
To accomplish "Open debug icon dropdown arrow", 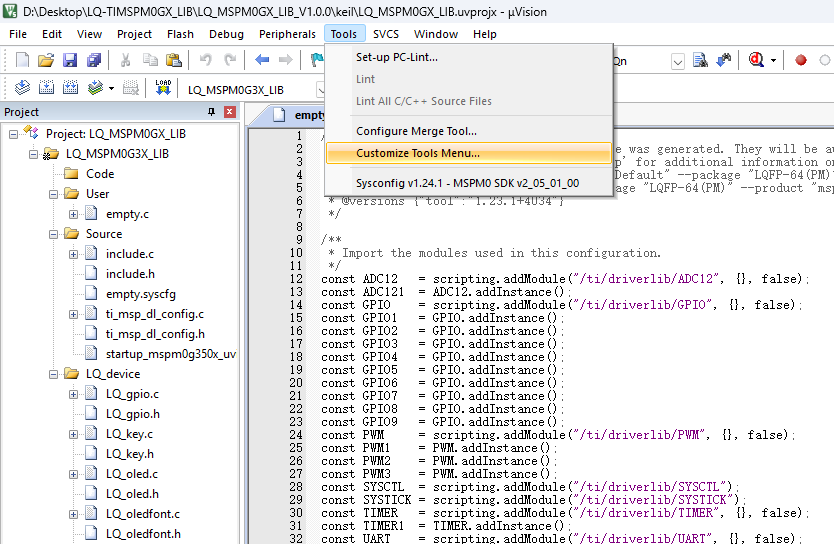I will click(773, 61).
